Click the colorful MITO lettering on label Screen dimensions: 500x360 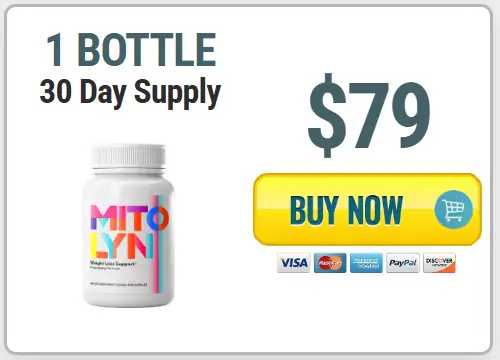(129, 218)
